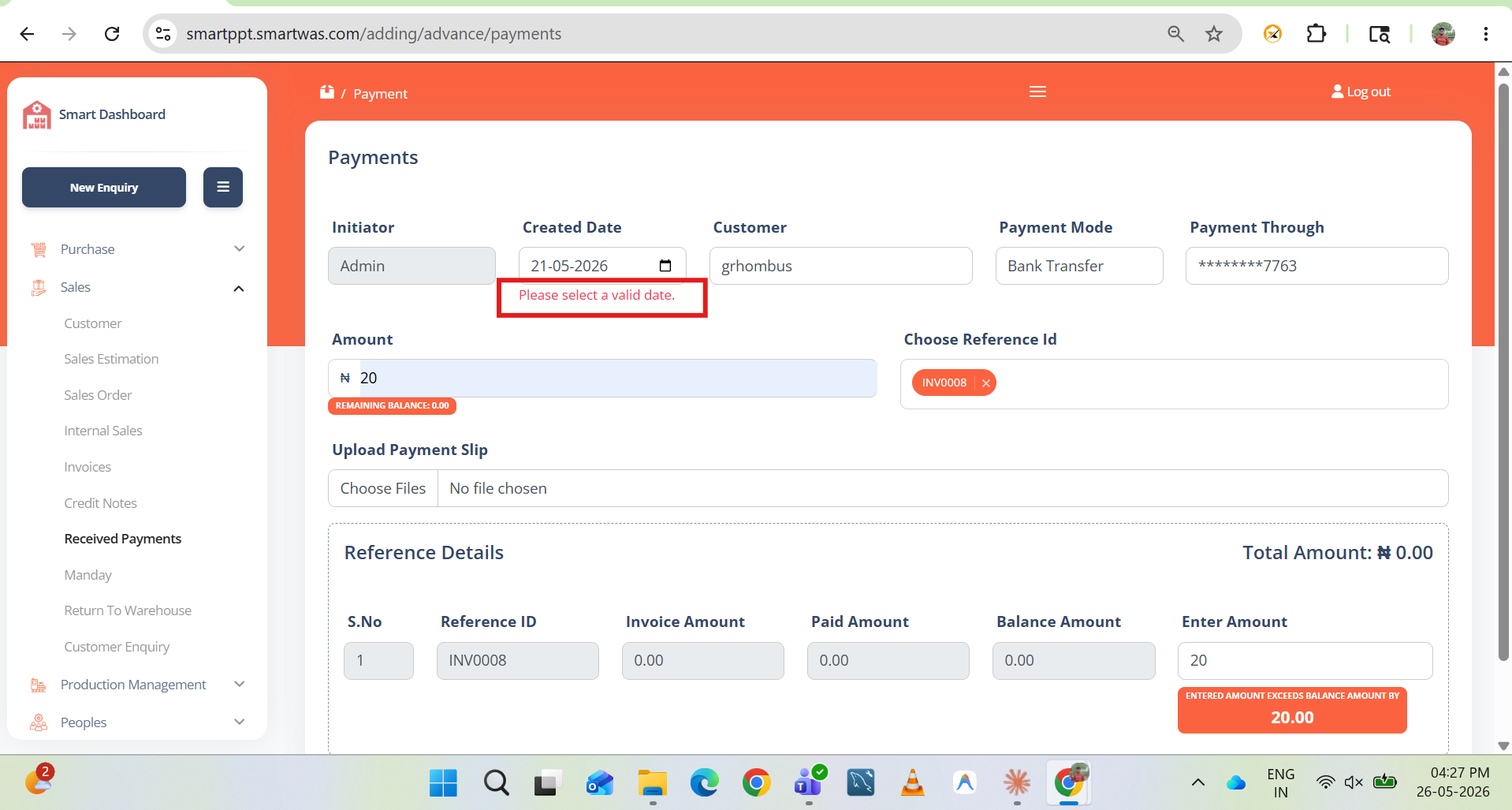Viewport: 1512px width, 810px height.
Task: Open the Customer sidebar menu item
Action: (93, 323)
